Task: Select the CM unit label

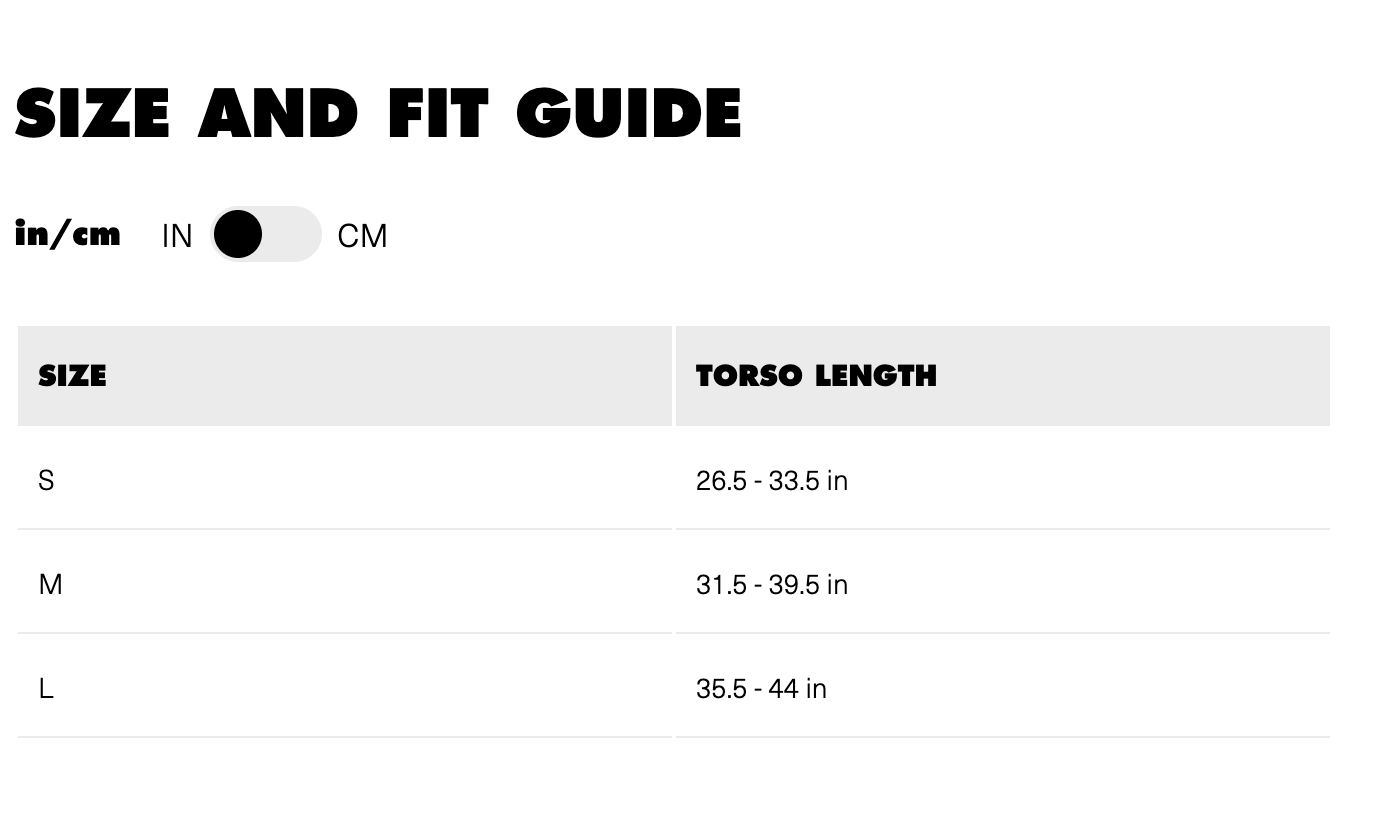Action: (x=362, y=236)
